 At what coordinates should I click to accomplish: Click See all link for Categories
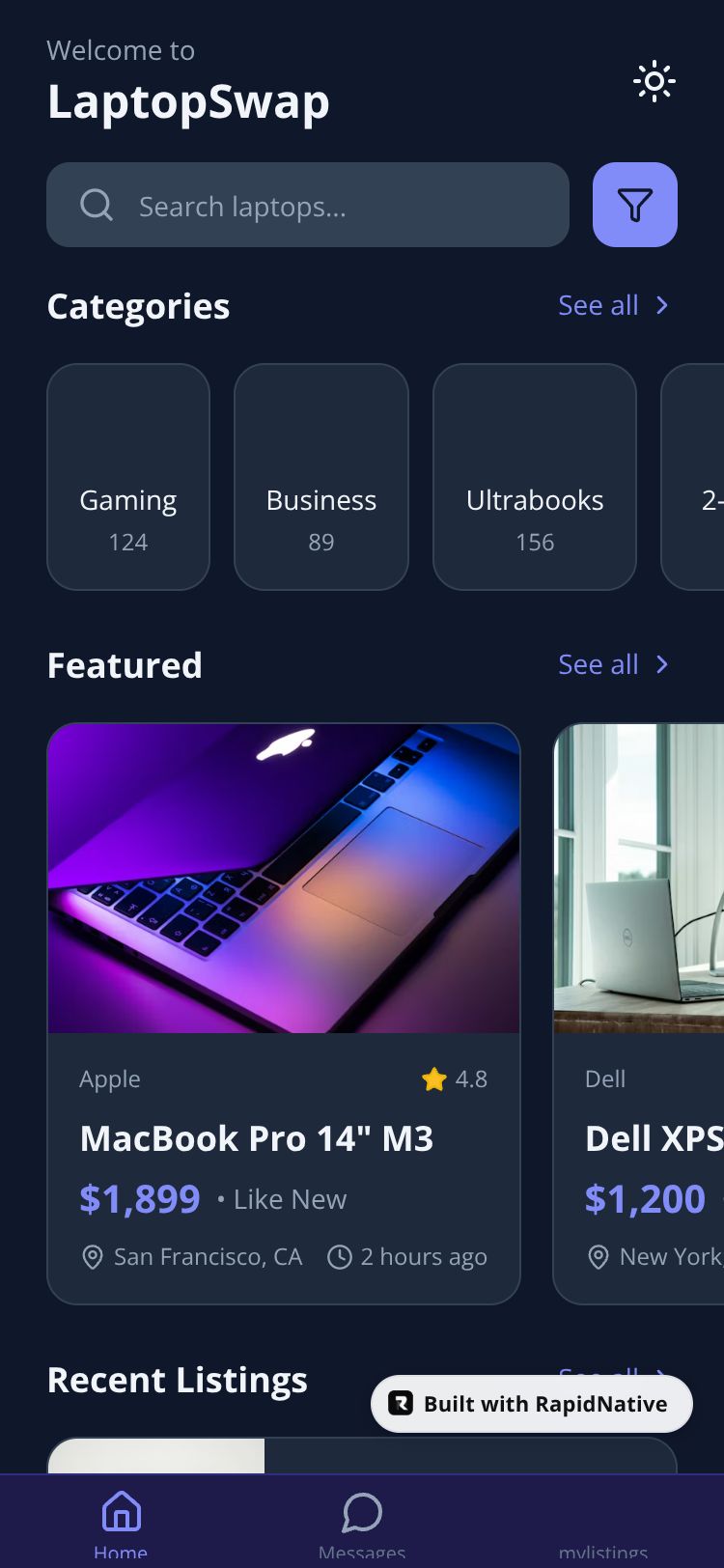pyautogui.click(x=599, y=305)
